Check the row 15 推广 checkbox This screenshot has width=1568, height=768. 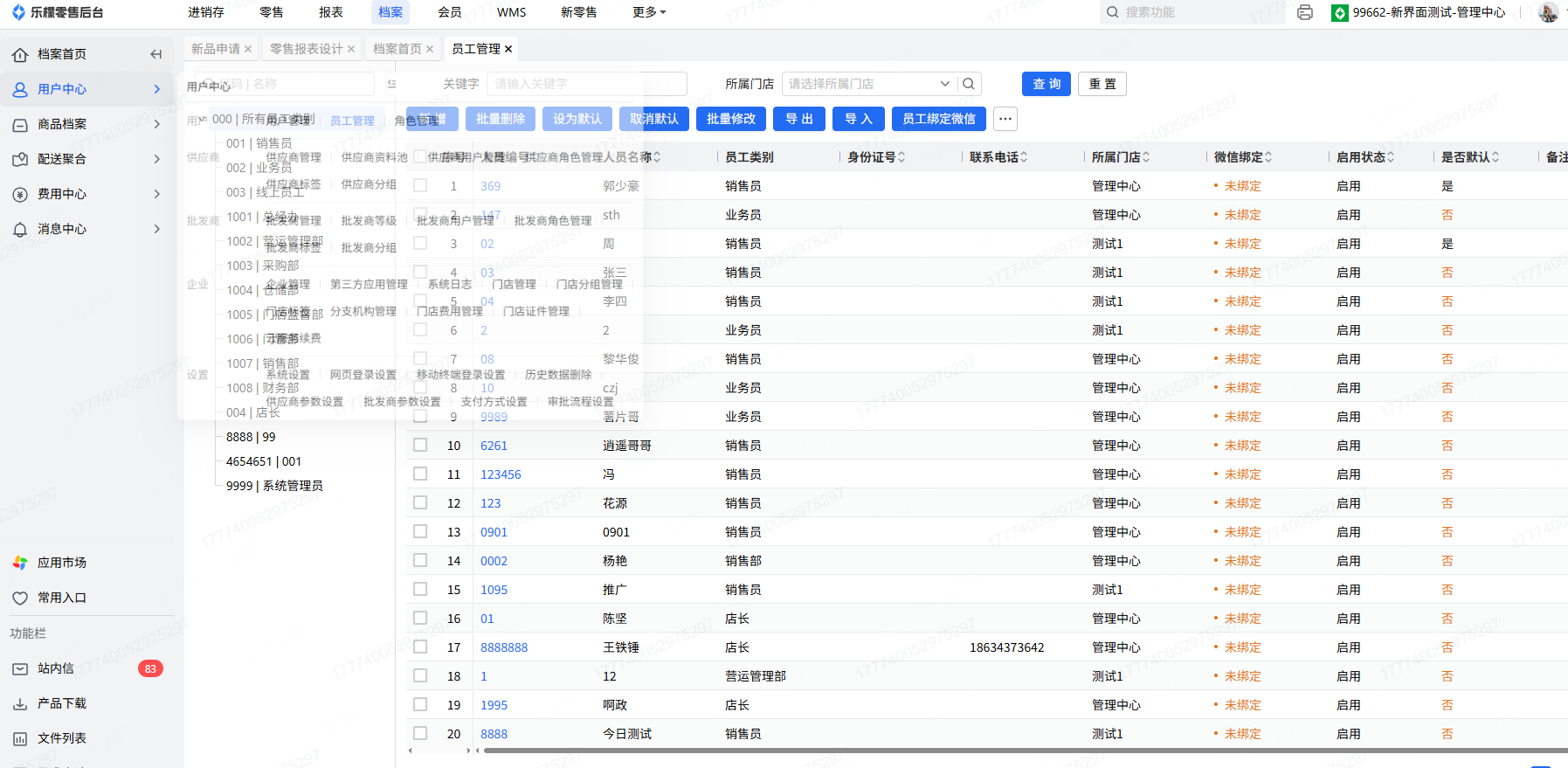[420, 589]
